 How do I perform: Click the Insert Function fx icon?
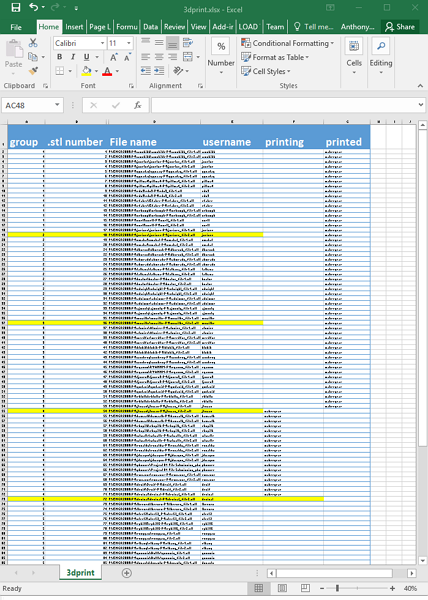coord(138,105)
